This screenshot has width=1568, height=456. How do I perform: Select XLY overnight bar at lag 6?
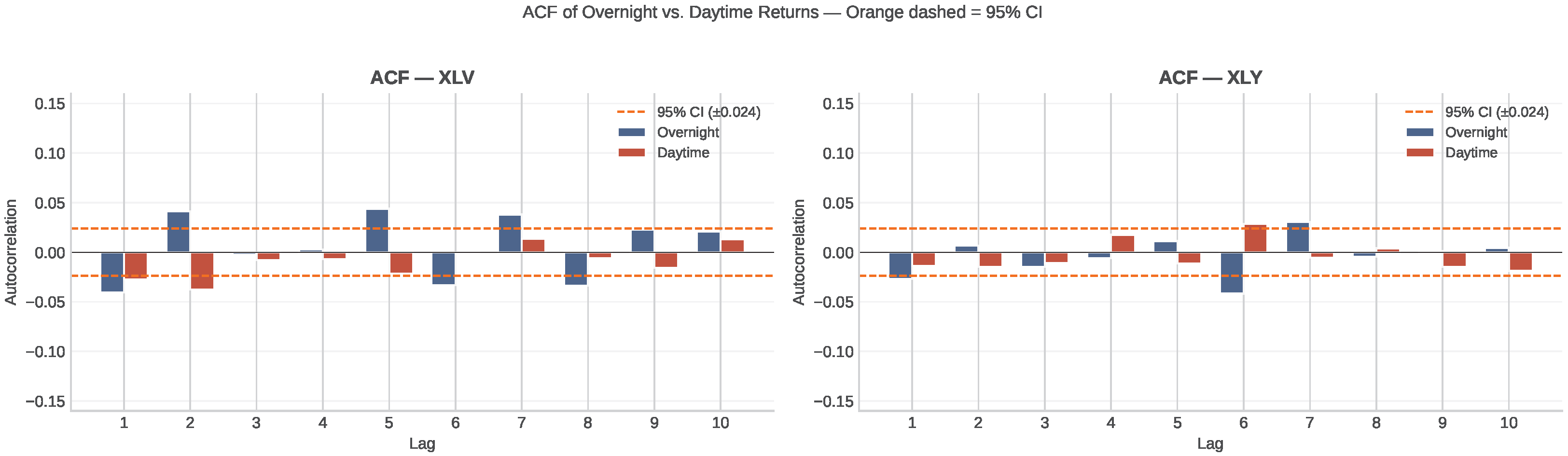[x=1232, y=272]
